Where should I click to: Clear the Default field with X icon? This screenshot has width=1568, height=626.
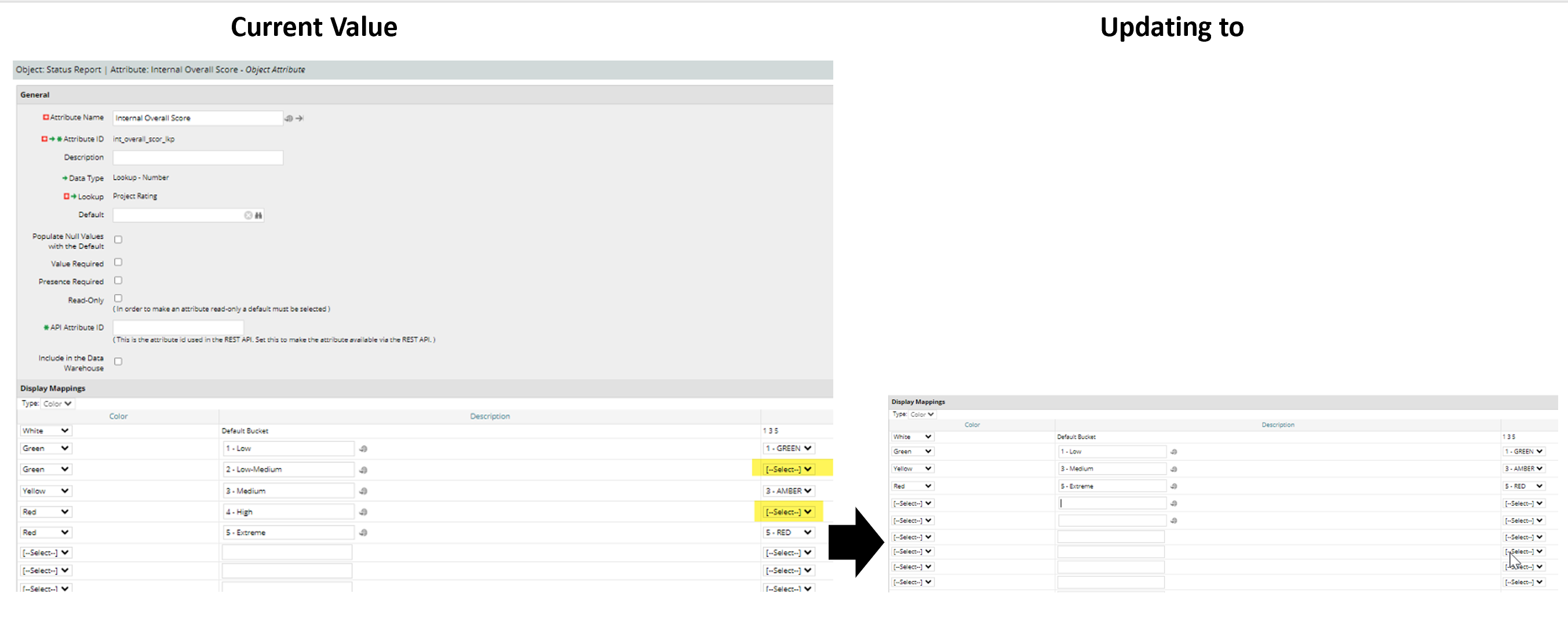coord(249,215)
